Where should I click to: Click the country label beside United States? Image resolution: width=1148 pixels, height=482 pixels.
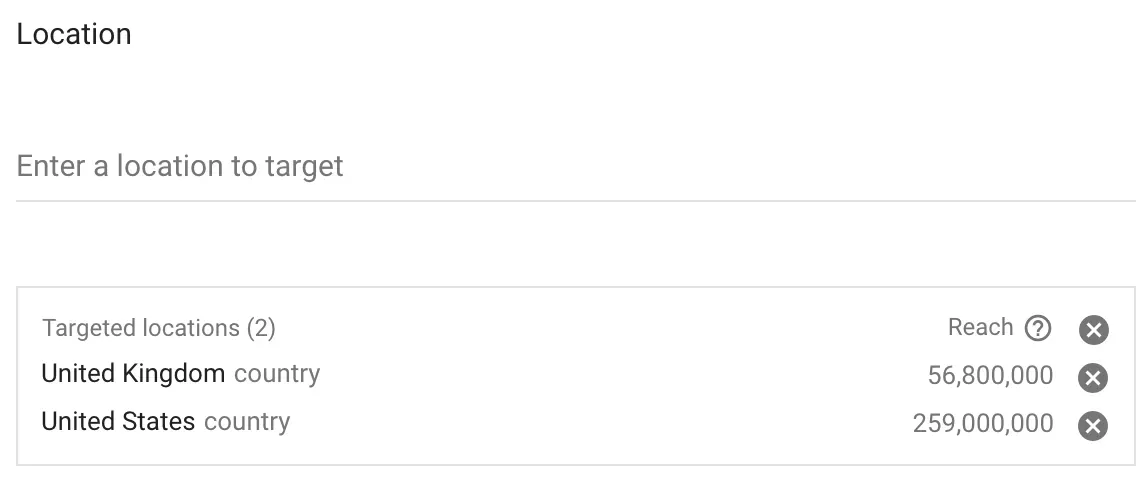click(x=247, y=422)
